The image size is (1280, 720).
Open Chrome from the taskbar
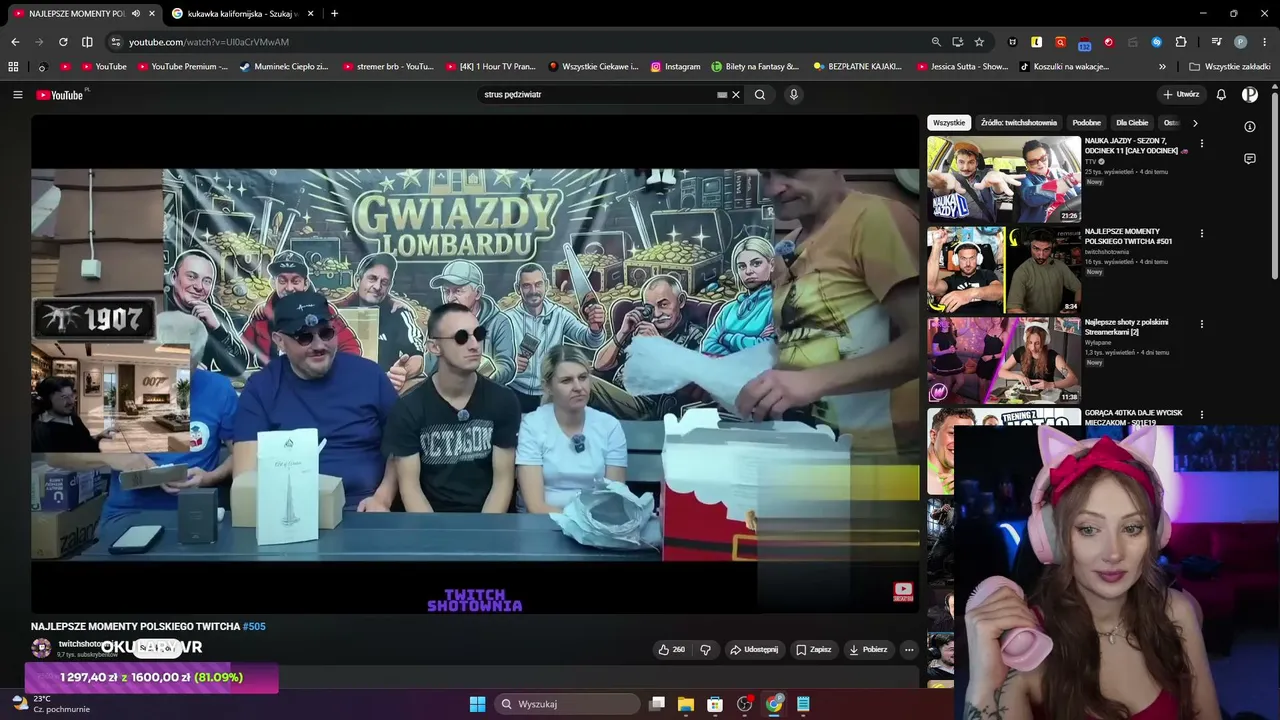point(774,704)
